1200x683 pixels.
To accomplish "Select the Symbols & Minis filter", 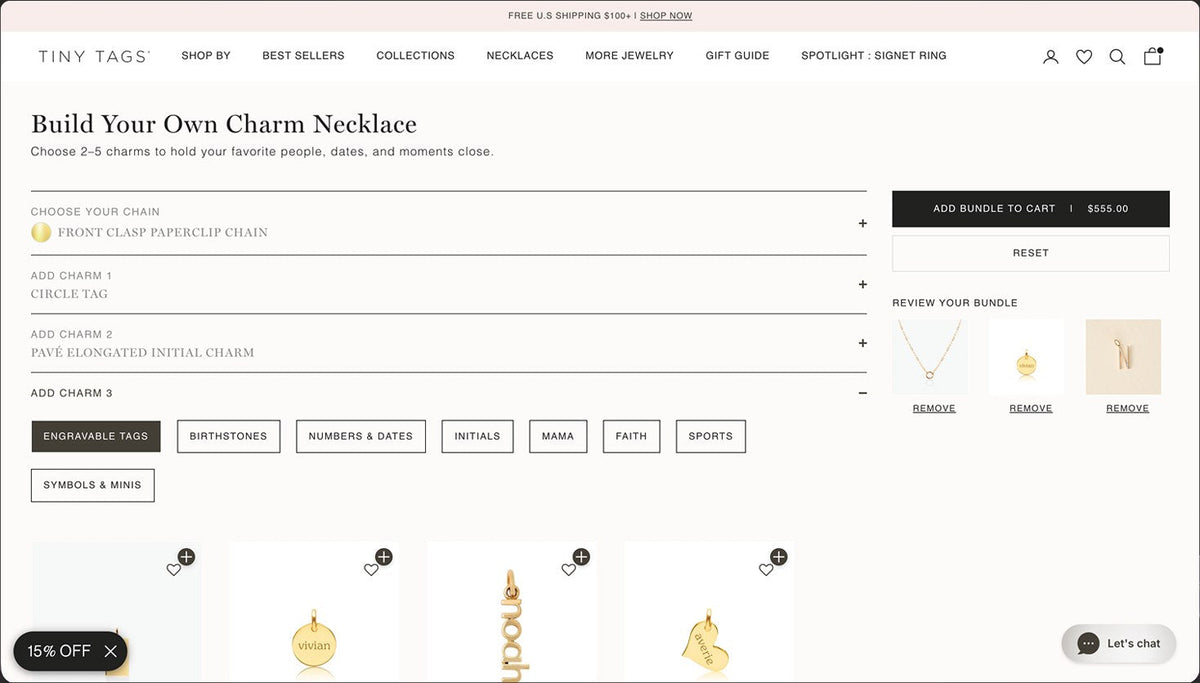I will click(92, 485).
